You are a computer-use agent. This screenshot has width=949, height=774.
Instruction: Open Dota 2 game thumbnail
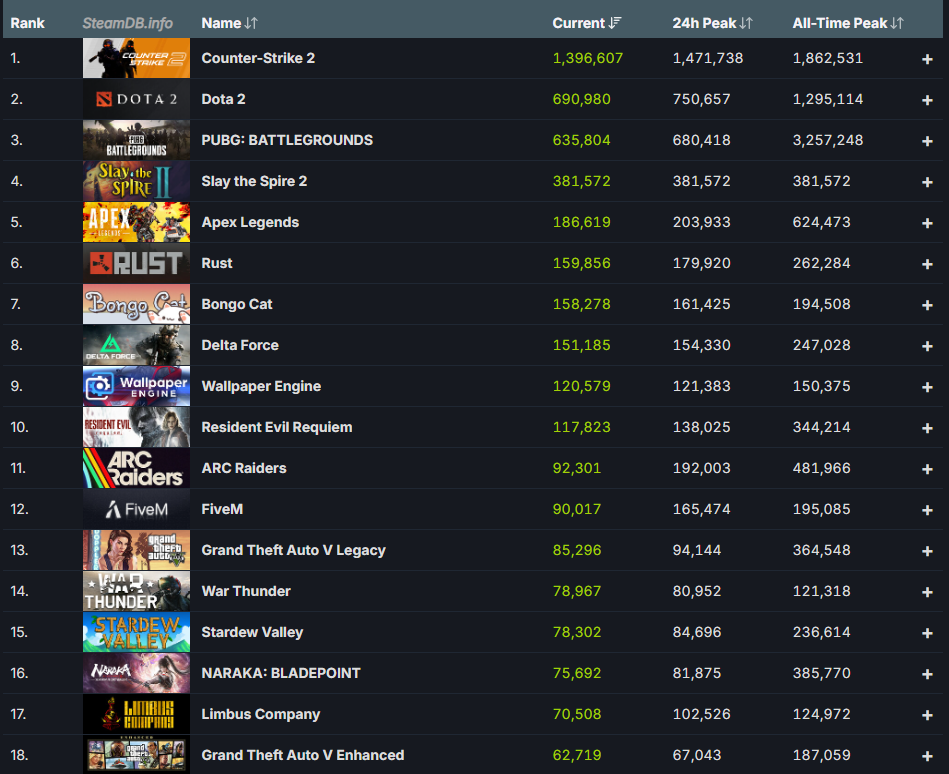pos(136,99)
